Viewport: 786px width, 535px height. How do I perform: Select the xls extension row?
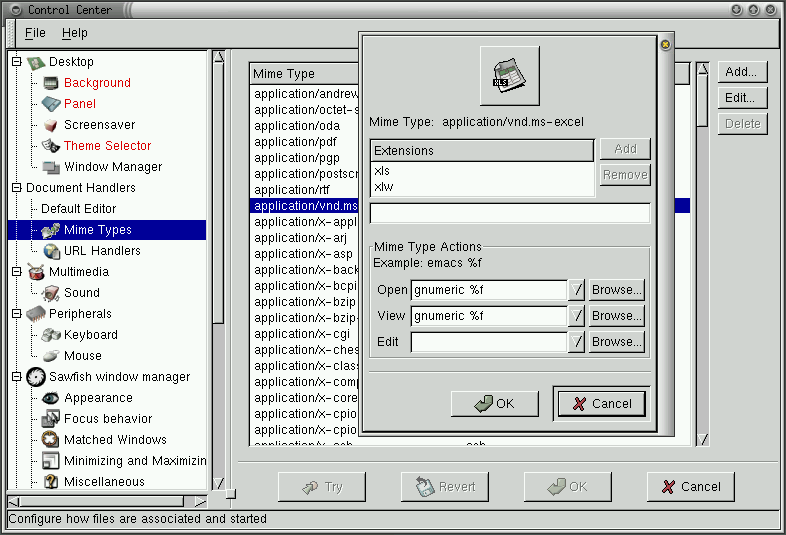pyautogui.click(x=482, y=171)
